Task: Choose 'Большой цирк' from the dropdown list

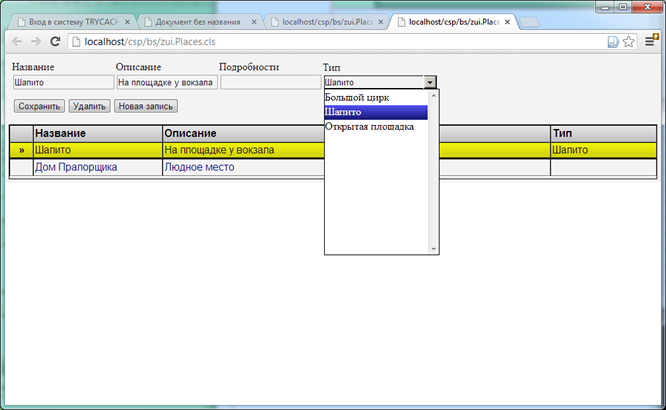Action: click(376, 98)
